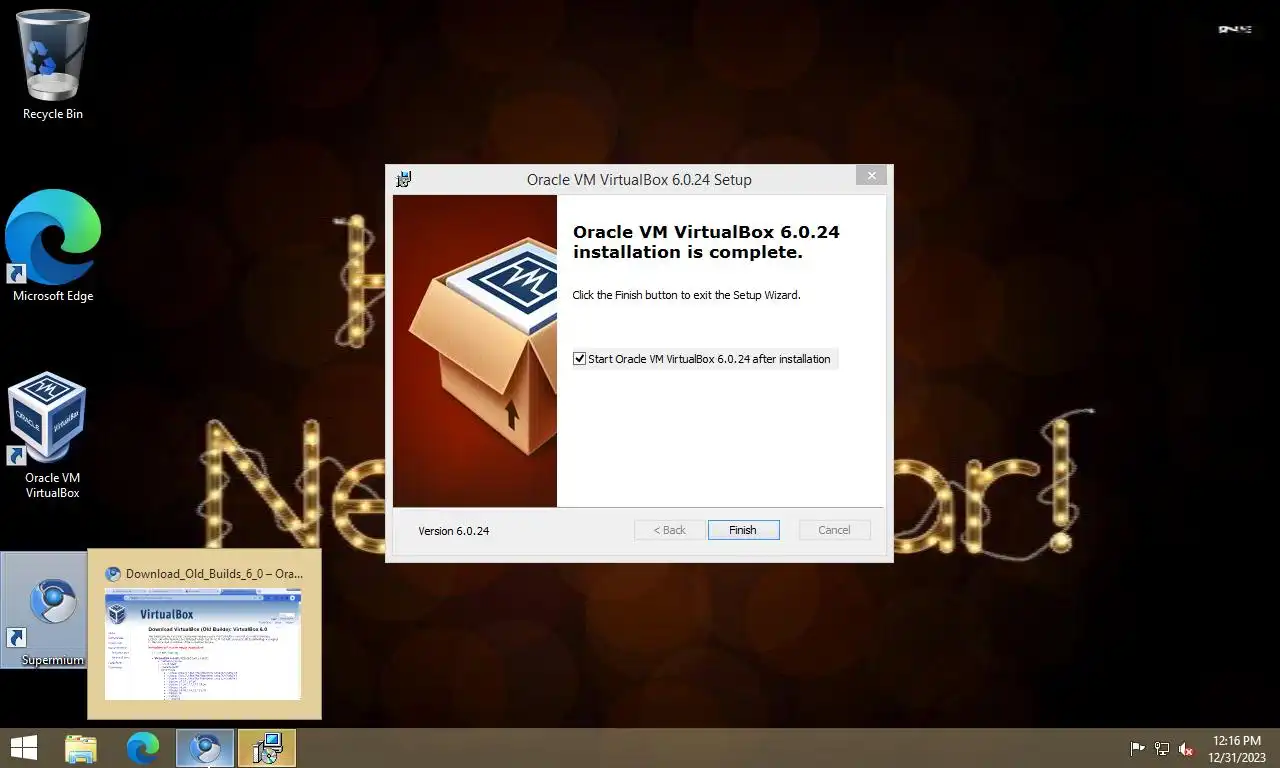Select the Oracle VM VirtualBox desktop shortcut
1280x768 pixels.
pos(52,436)
